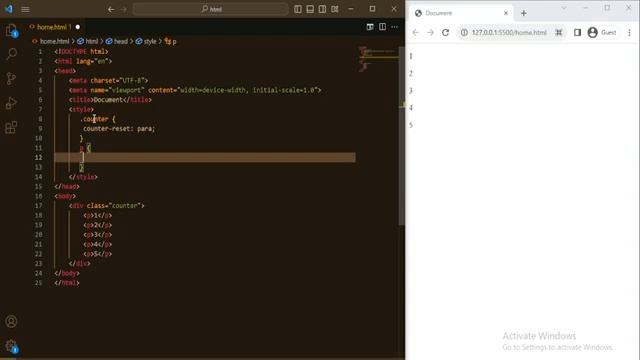Open the Manage gear menu

pos(11,346)
